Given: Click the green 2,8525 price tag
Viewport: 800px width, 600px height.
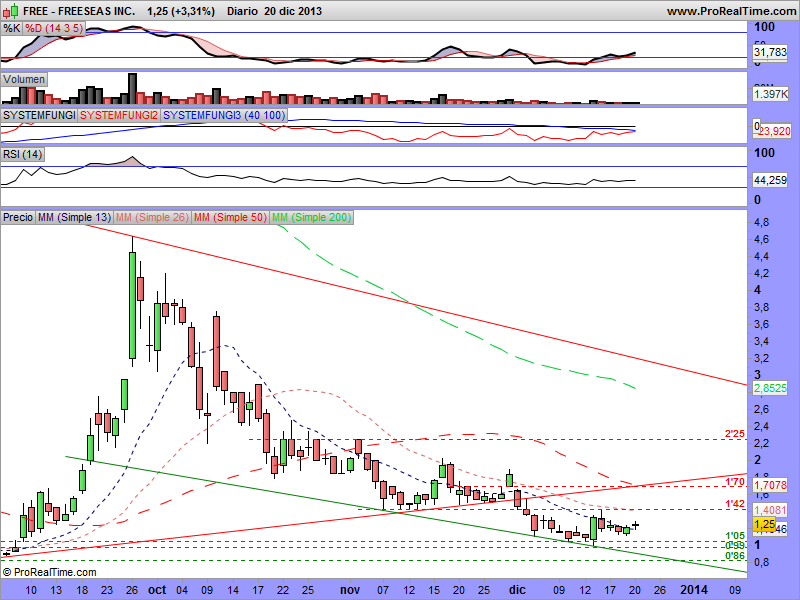Looking at the screenshot, I should click(770, 388).
